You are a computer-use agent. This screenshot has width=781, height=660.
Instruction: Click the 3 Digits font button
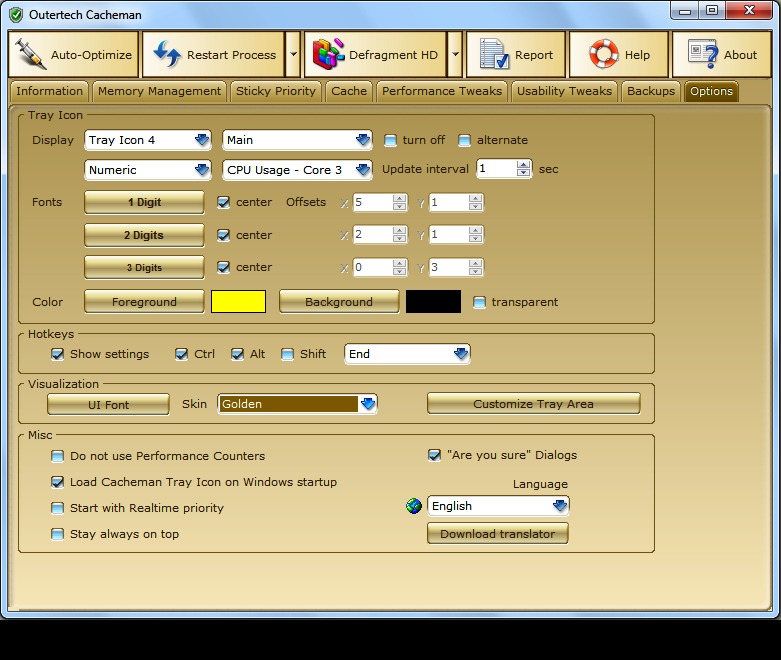click(x=144, y=267)
